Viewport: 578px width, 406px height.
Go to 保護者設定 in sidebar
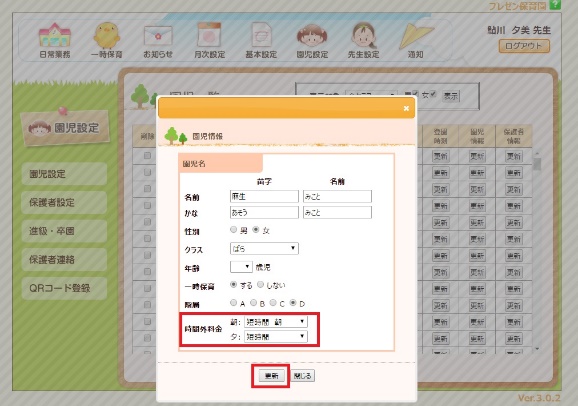coord(64,202)
